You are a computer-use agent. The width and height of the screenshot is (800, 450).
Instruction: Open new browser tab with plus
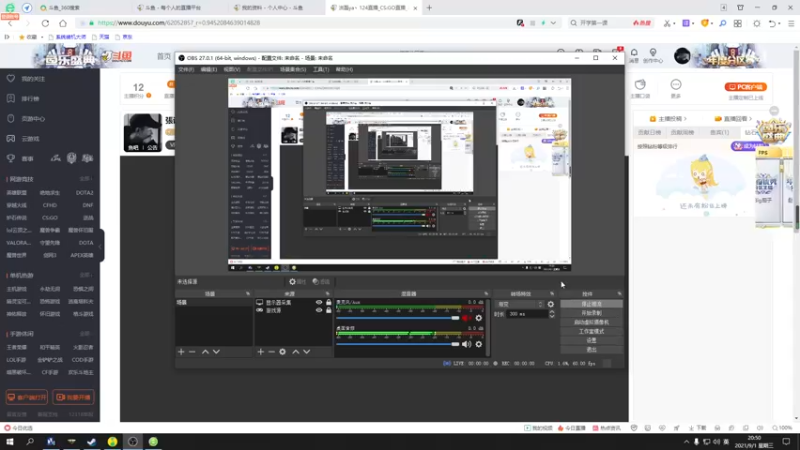click(429, 8)
